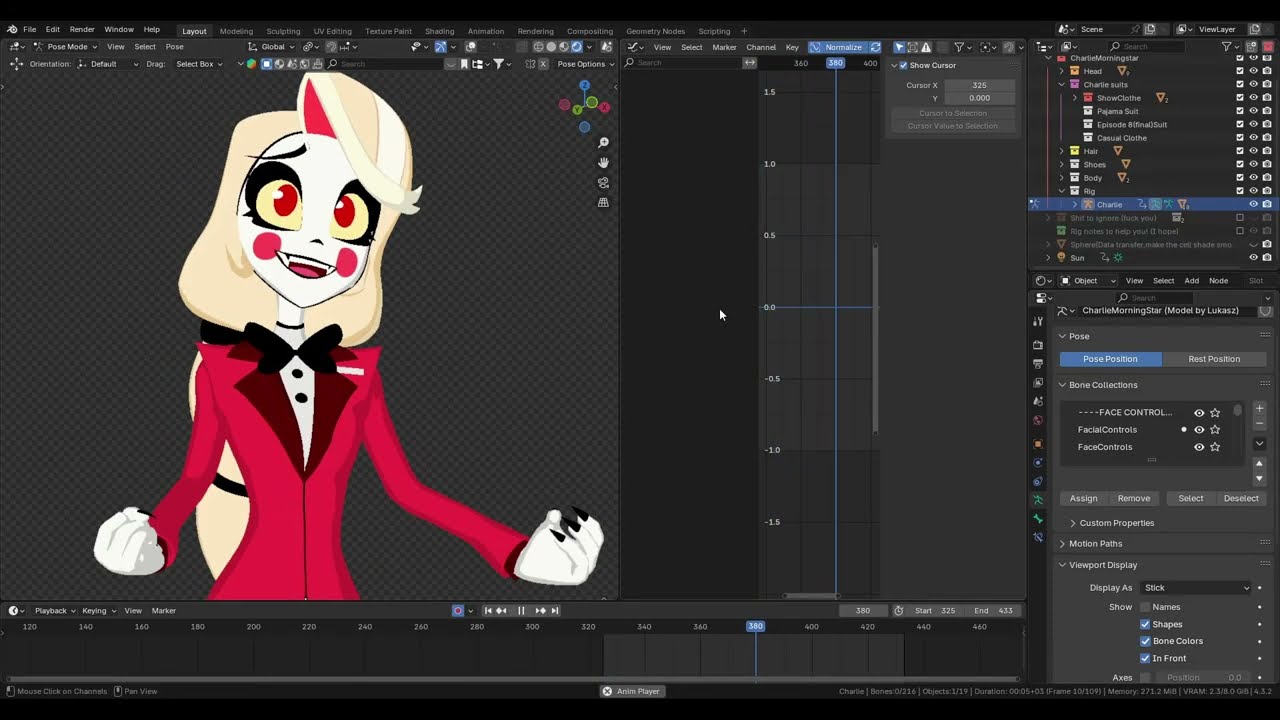Jump to next keyframe in timeline

540,611
